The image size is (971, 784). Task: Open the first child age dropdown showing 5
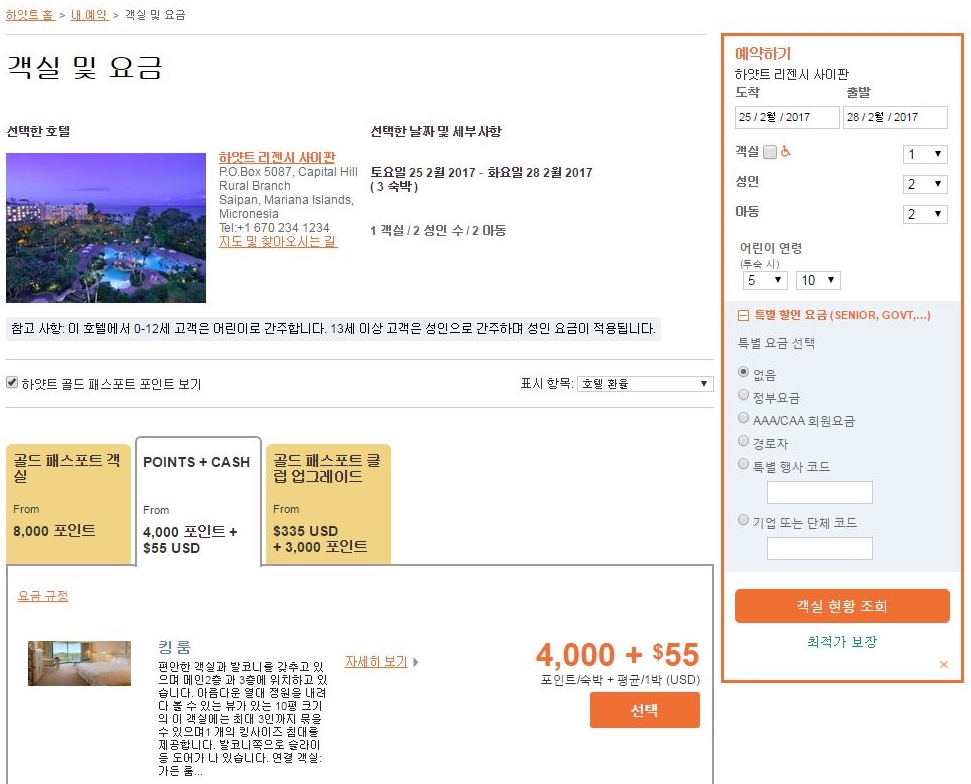[765, 281]
